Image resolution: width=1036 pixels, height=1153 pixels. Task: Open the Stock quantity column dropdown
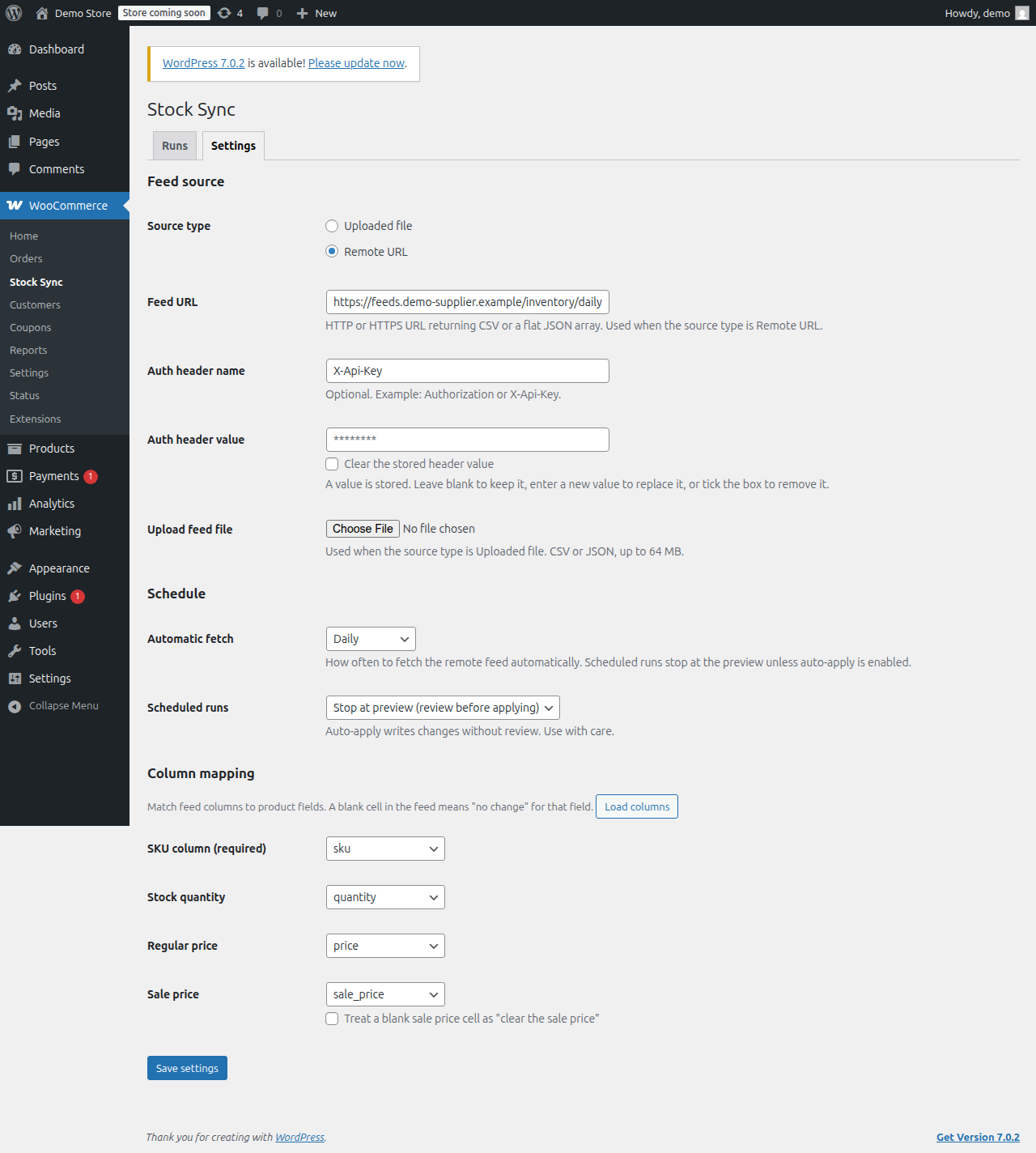pos(385,897)
